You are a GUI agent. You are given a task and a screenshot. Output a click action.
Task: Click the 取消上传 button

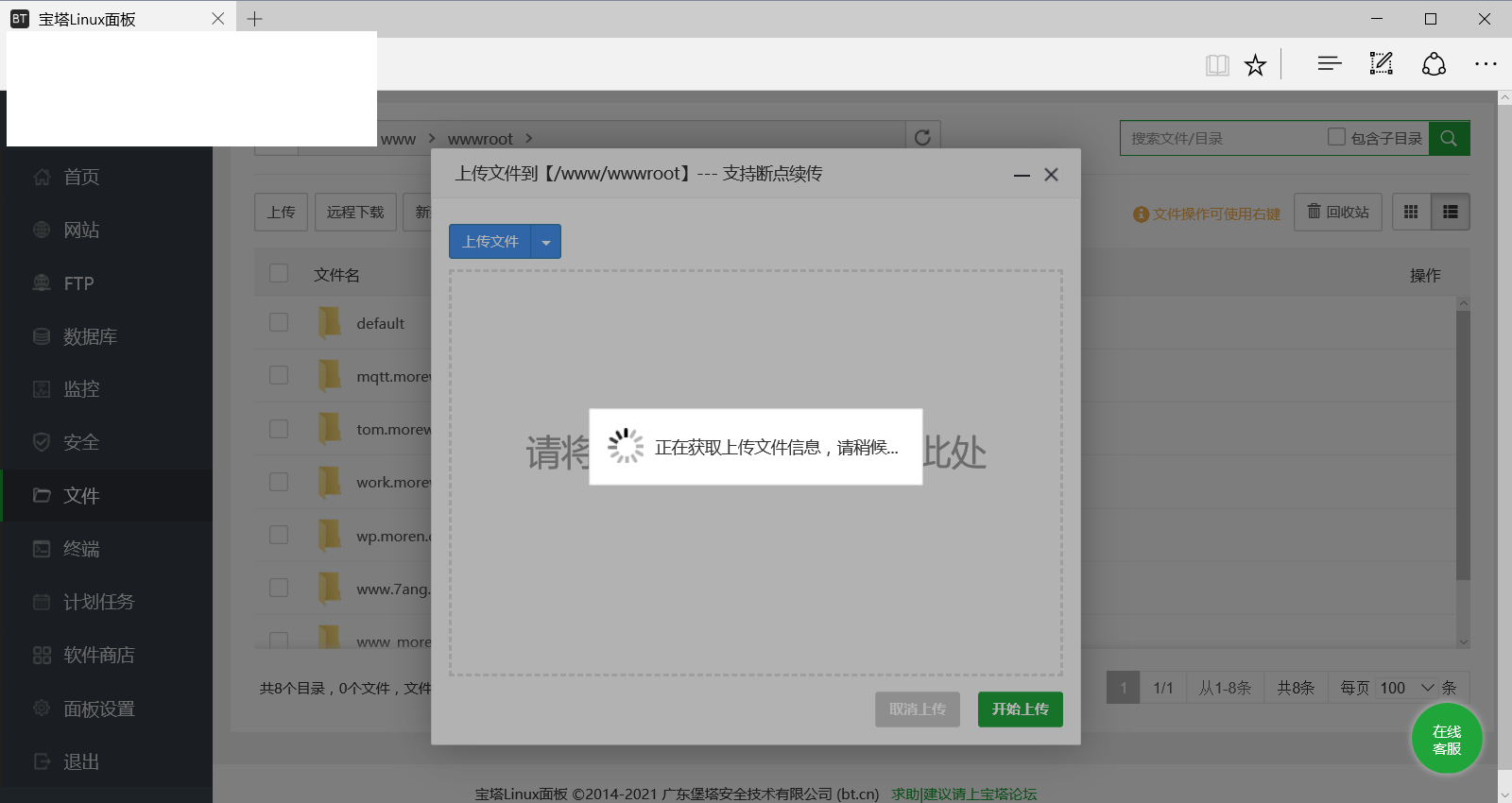pyautogui.click(x=918, y=709)
